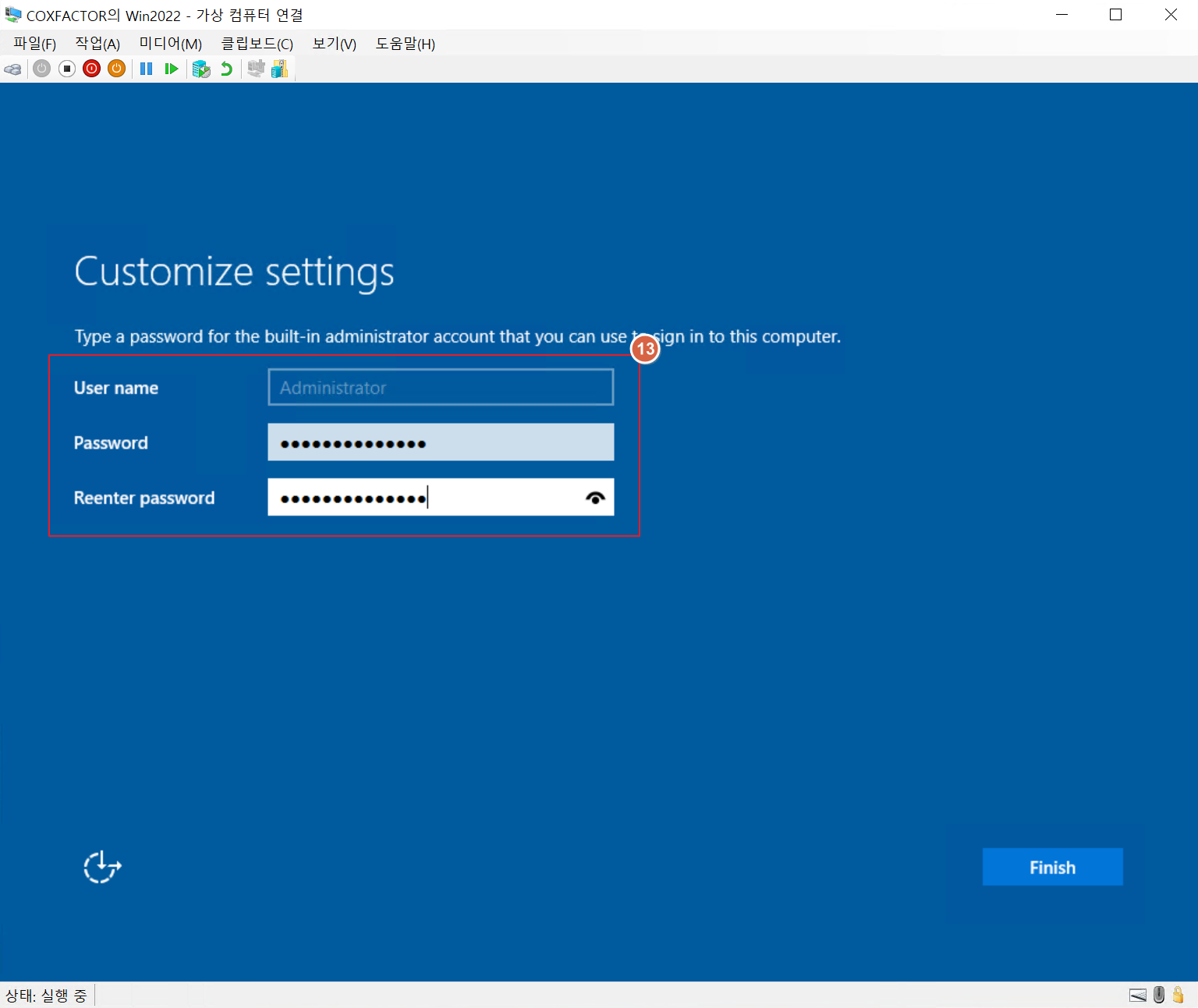The width and height of the screenshot is (1198, 1008).
Task: Click the Administrator user name field
Action: pyautogui.click(x=441, y=387)
